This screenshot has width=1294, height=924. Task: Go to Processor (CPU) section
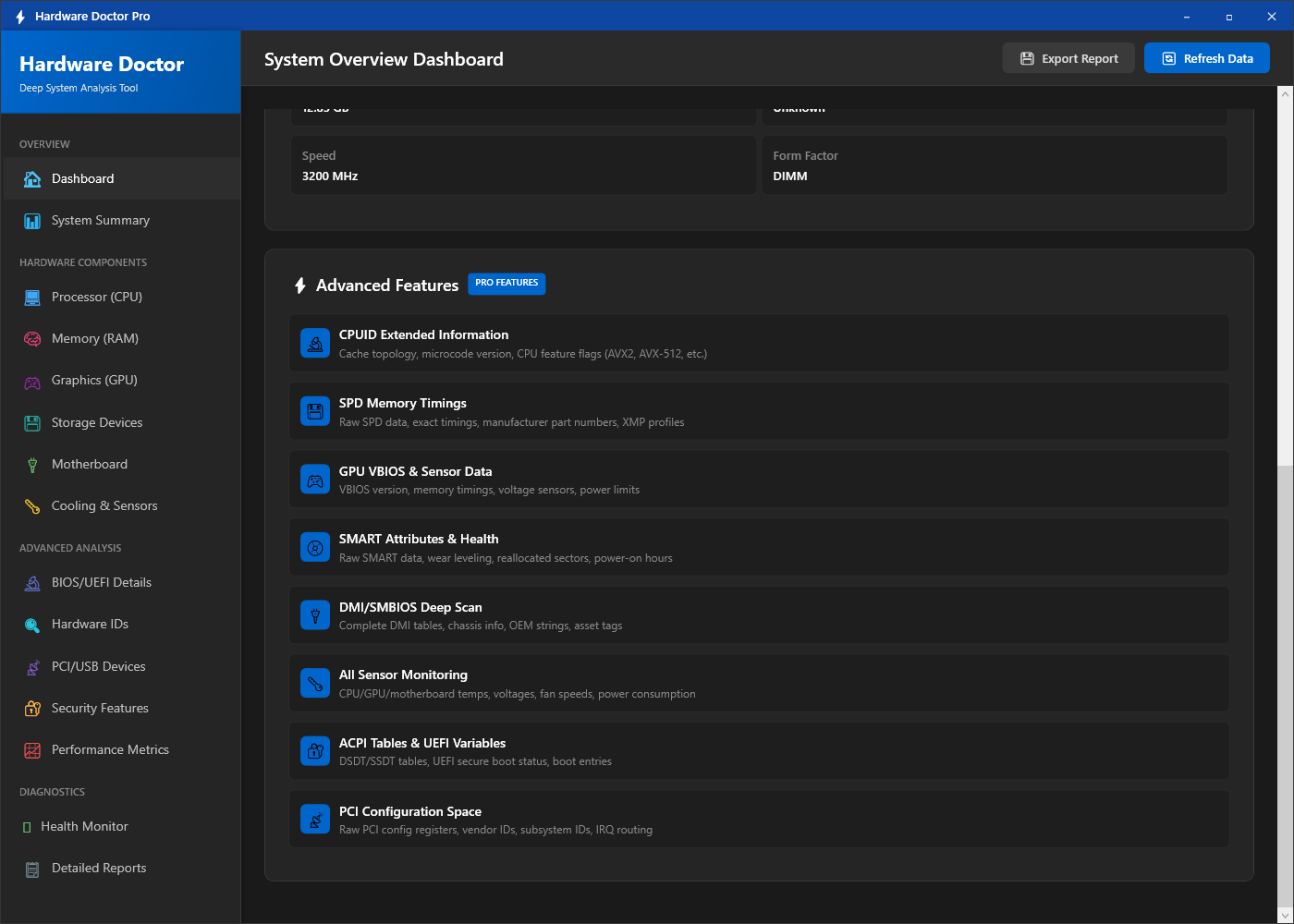(121, 298)
